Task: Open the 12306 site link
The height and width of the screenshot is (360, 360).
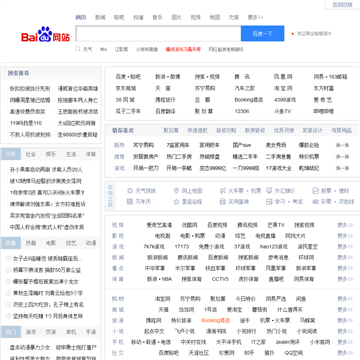Action: click(x=242, y=111)
